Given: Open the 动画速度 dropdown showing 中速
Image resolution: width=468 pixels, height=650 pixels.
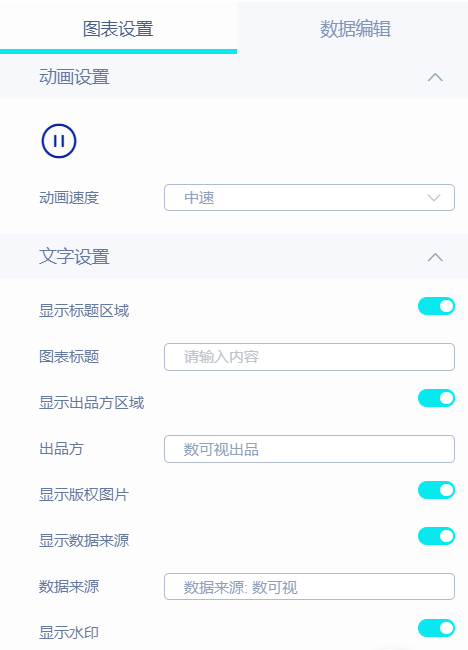Looking at the screenshot, I should tap(309, 198).
